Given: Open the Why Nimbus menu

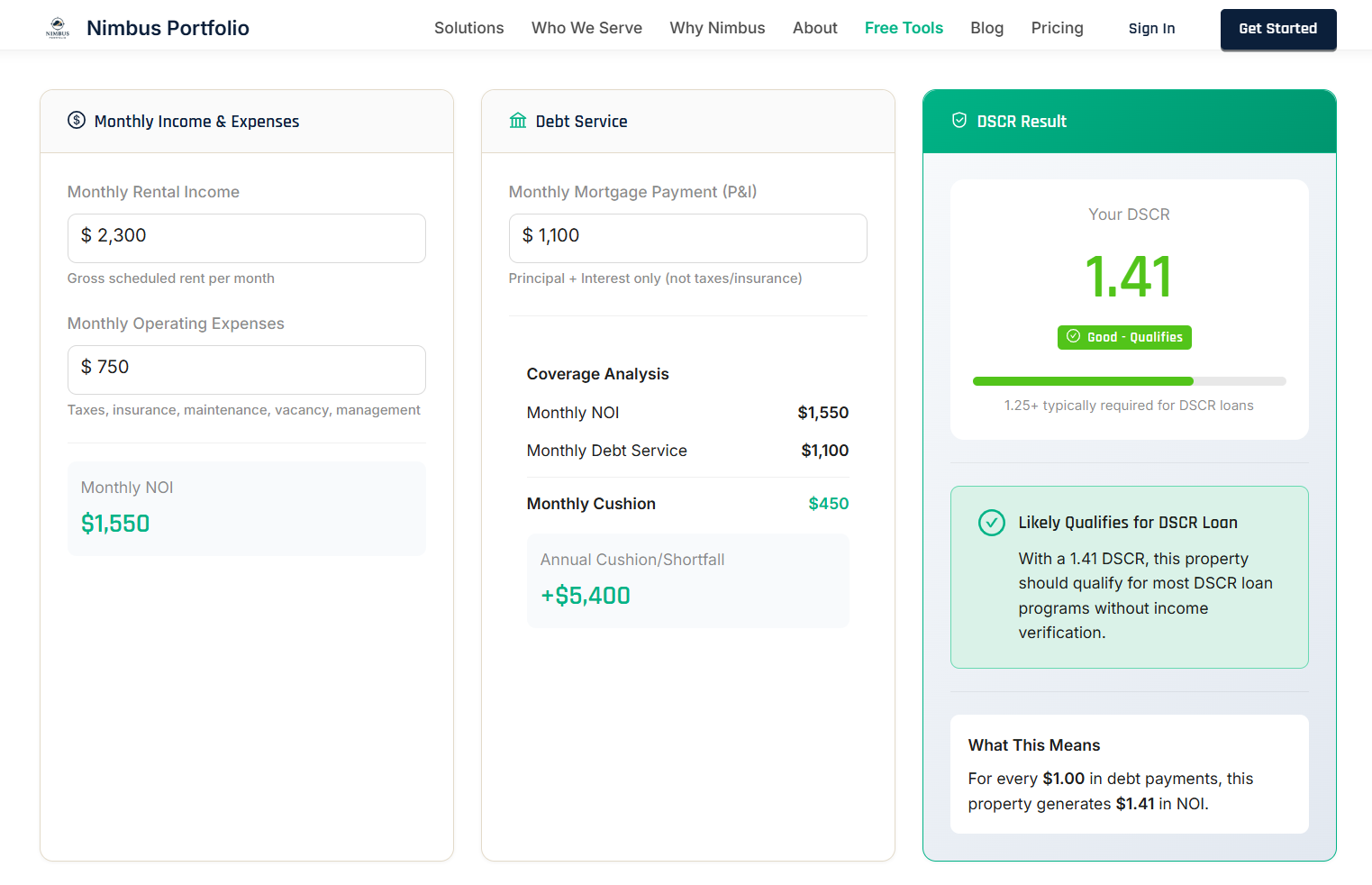Looking at the screenshot, I should click(x=717, y=28).
